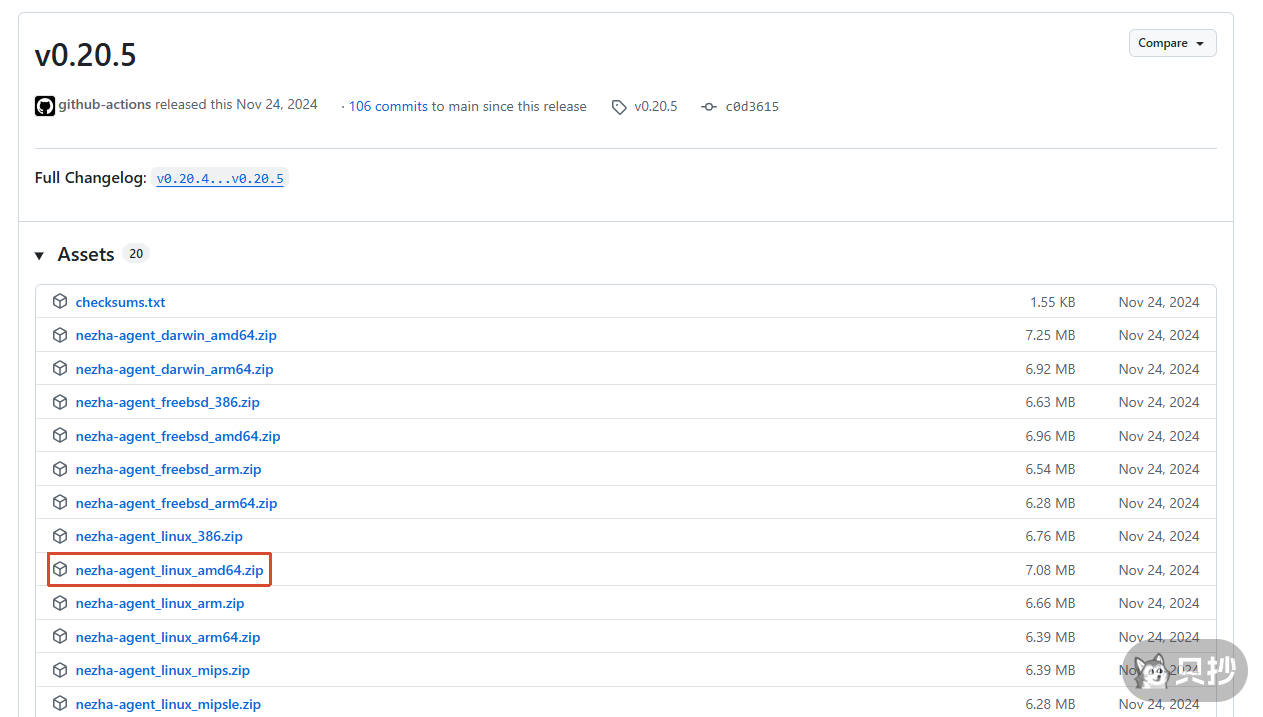Download nezha-agent_linux_mips.zip
Viewport: 1263px width, 717px height.
(163, 671)
